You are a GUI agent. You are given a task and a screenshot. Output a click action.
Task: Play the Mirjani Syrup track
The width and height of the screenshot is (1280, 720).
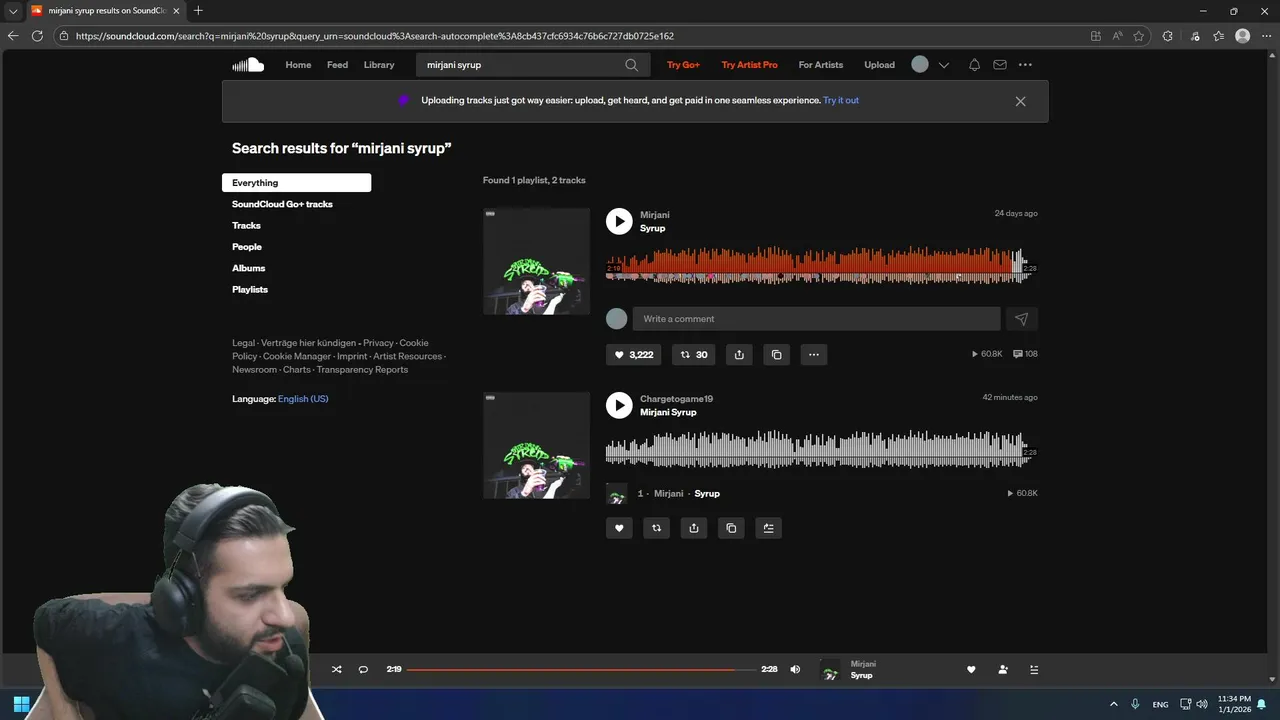point(619,221)
